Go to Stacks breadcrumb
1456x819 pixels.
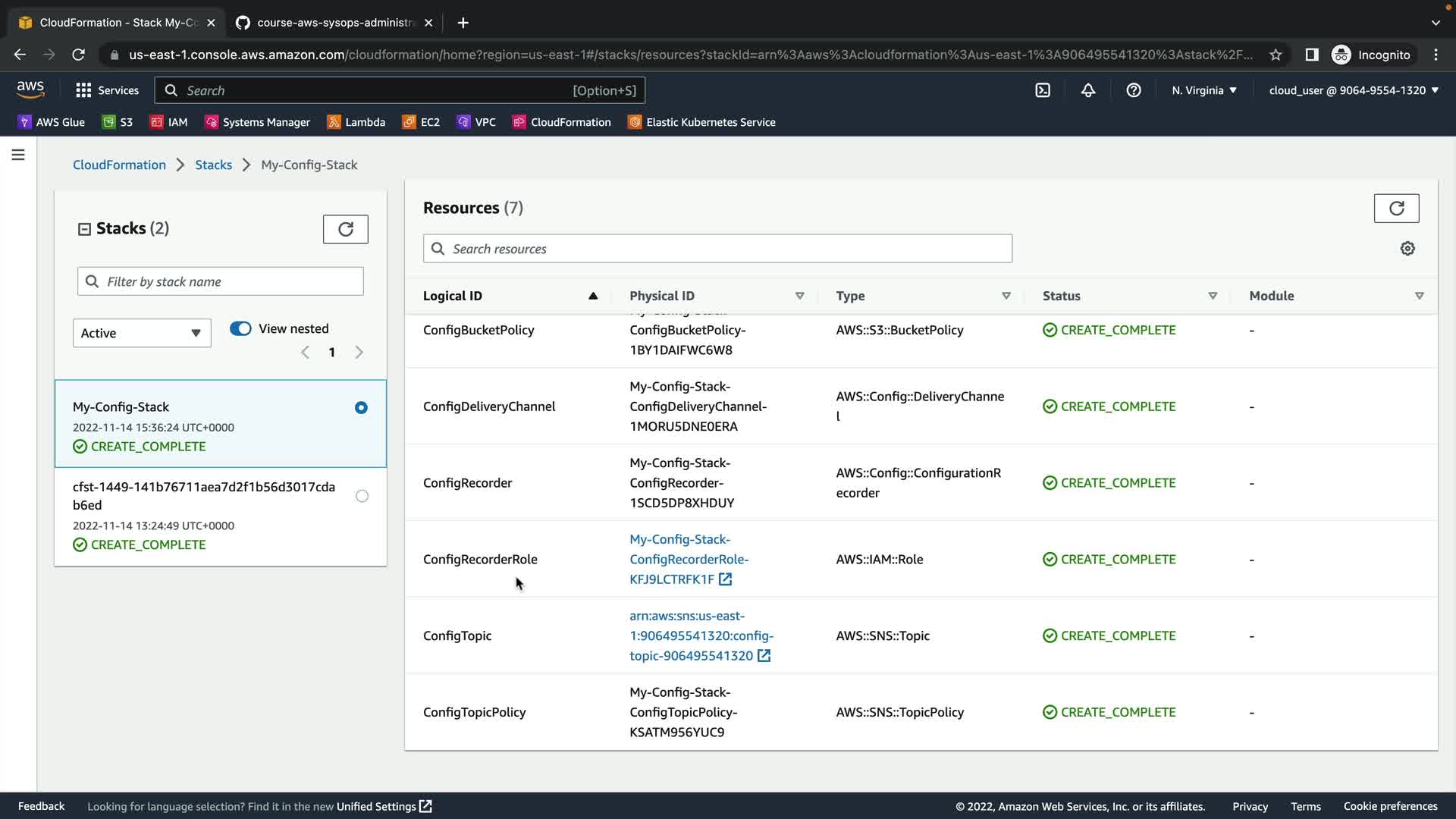213,165
